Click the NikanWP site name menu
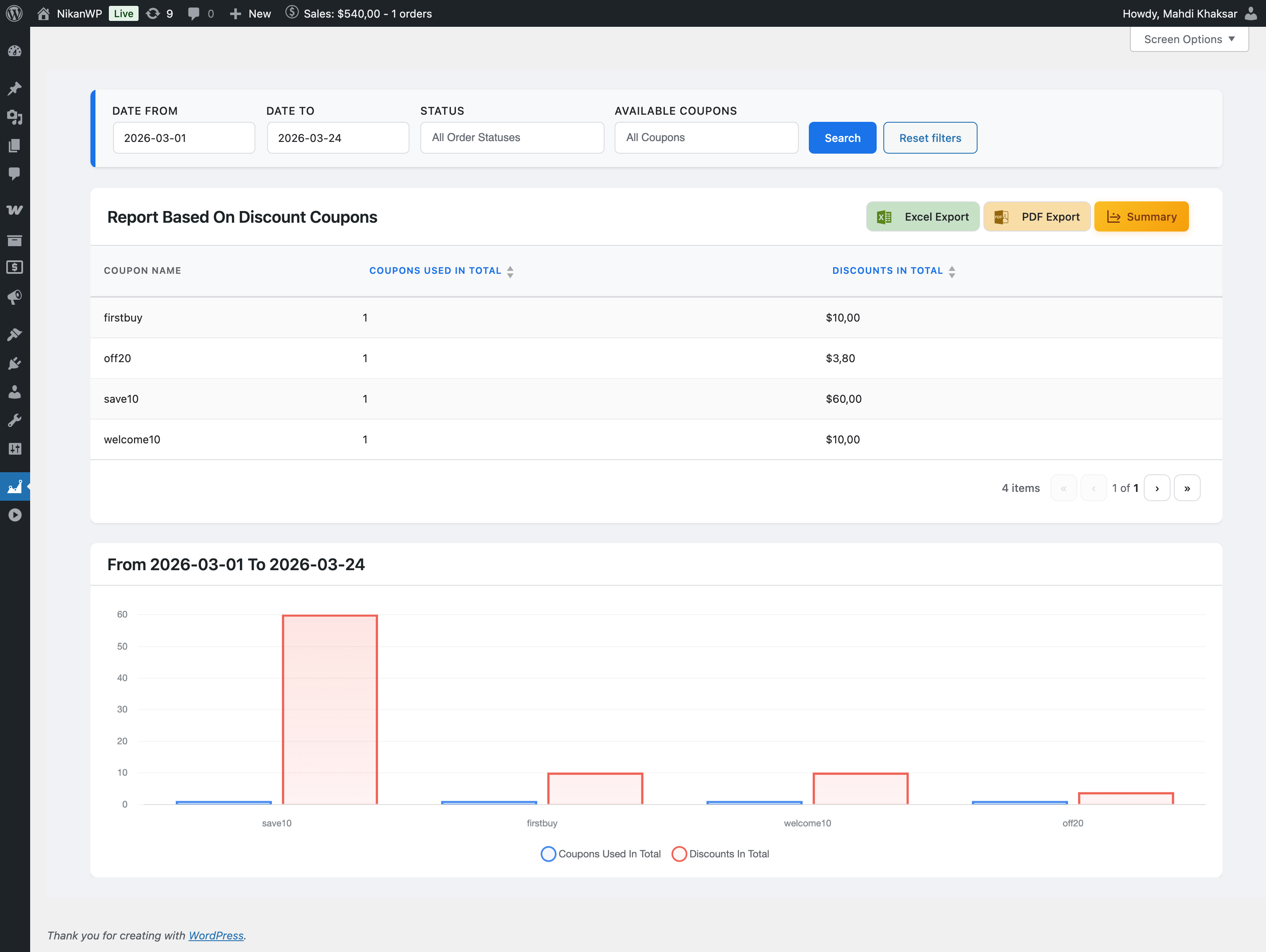1266x952 pixels. point(78,13)
